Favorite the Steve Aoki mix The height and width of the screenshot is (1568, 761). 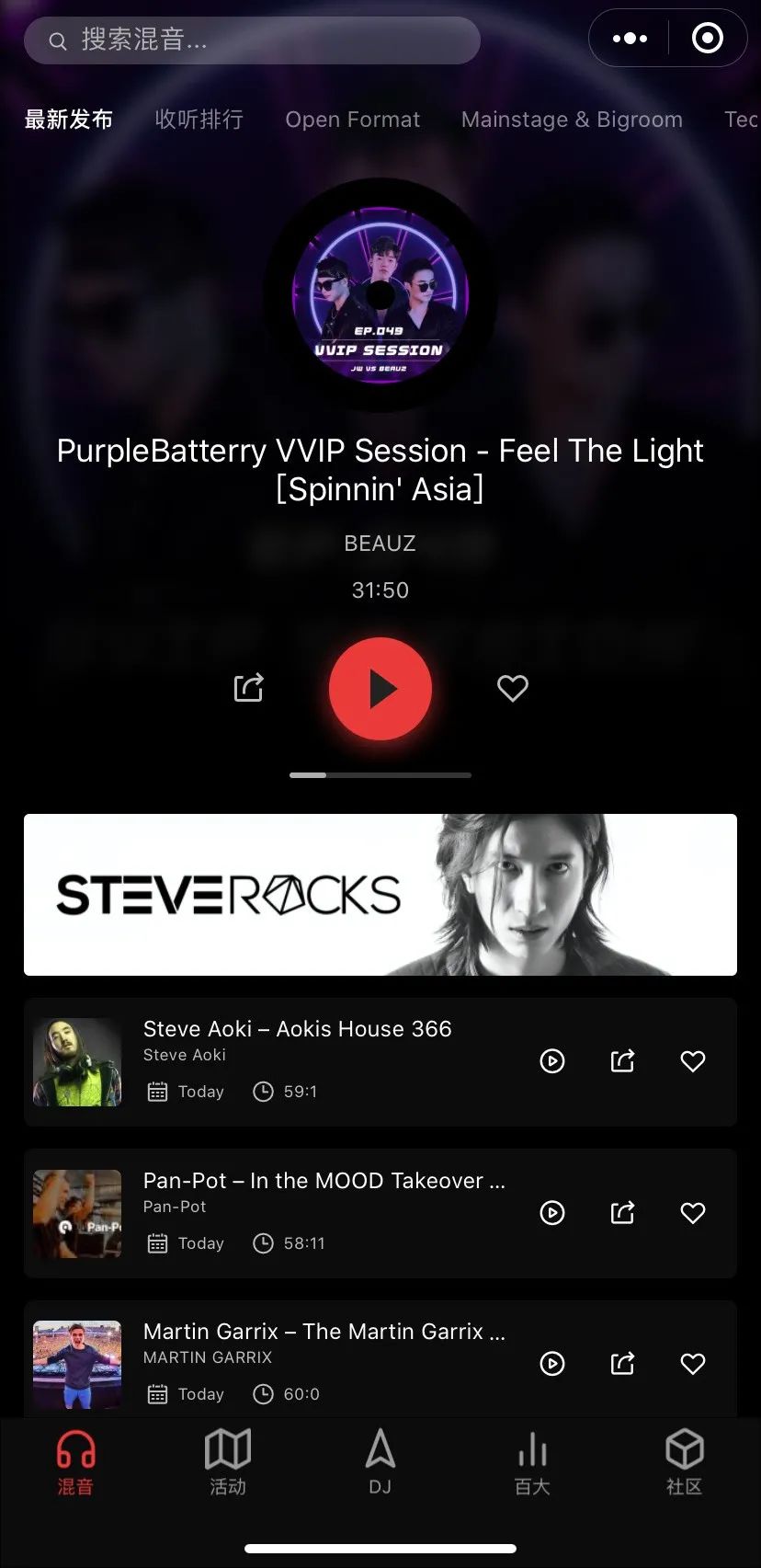pos(693,1061)
